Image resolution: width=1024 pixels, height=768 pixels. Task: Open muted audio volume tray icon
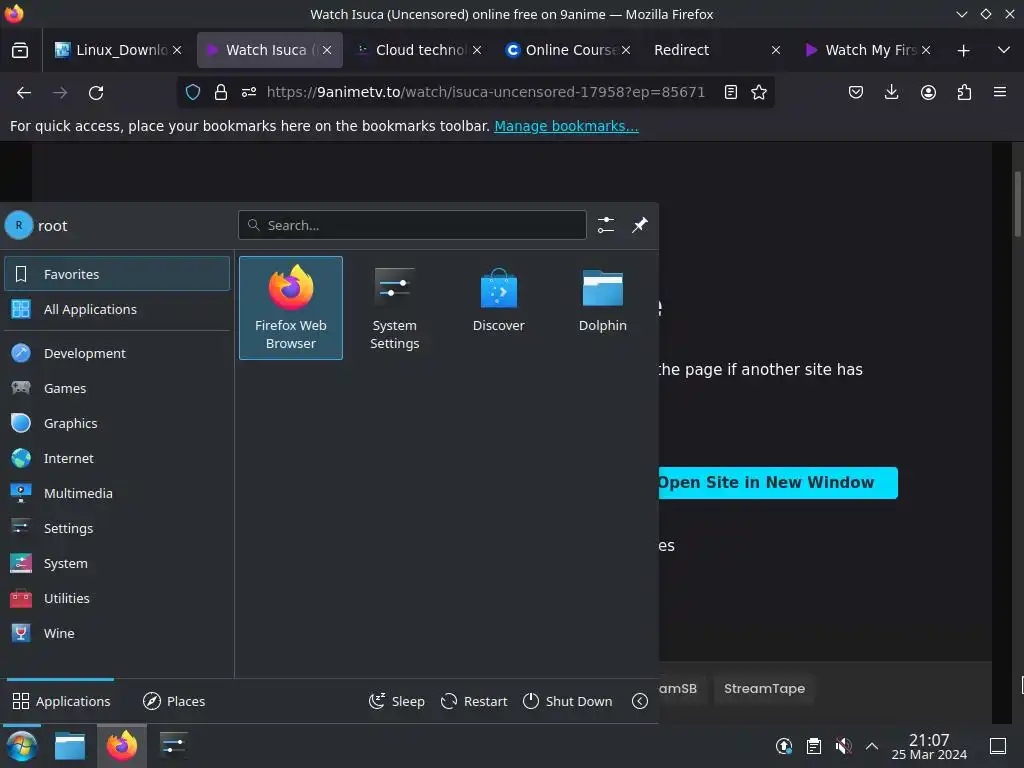843,746
